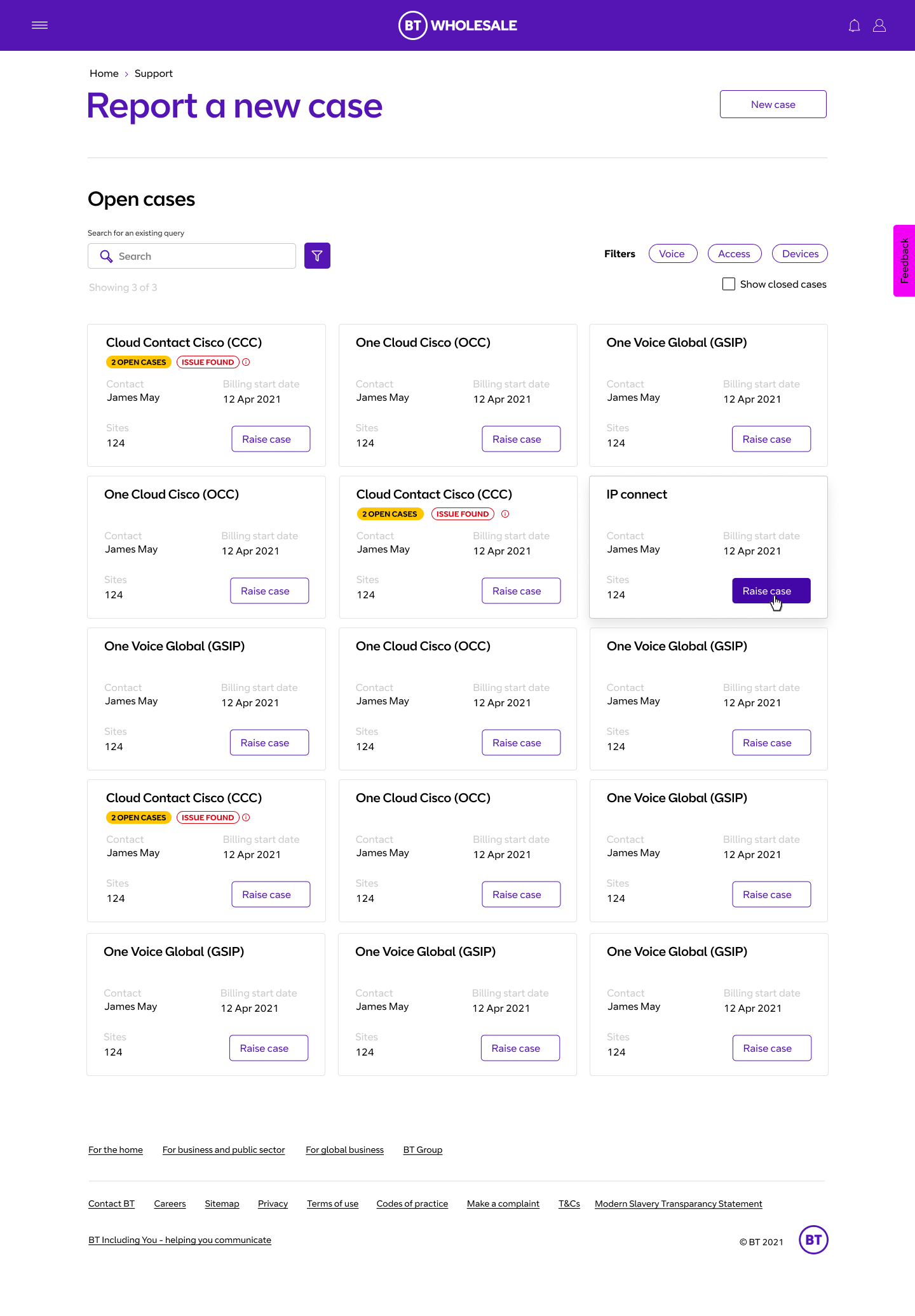Screen dimensions: 915x1316
Task: Raise case on first Cloud Contact Cisco card
Action: (x=271, y=439)
